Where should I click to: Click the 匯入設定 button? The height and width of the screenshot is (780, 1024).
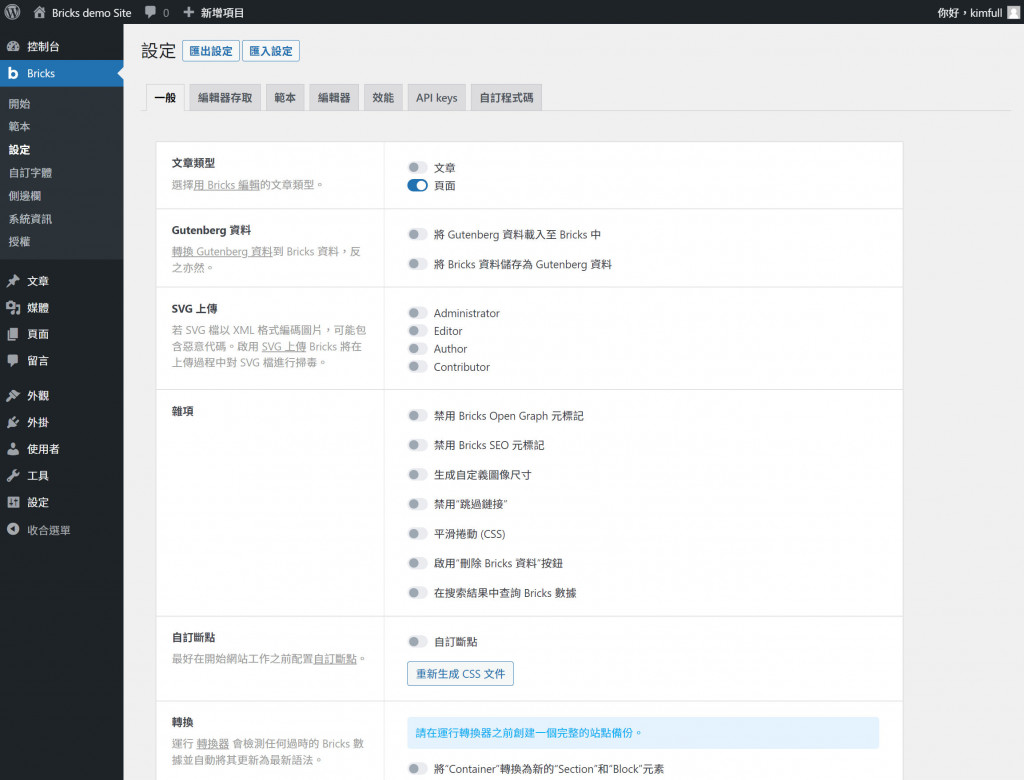tap(271, 51)
